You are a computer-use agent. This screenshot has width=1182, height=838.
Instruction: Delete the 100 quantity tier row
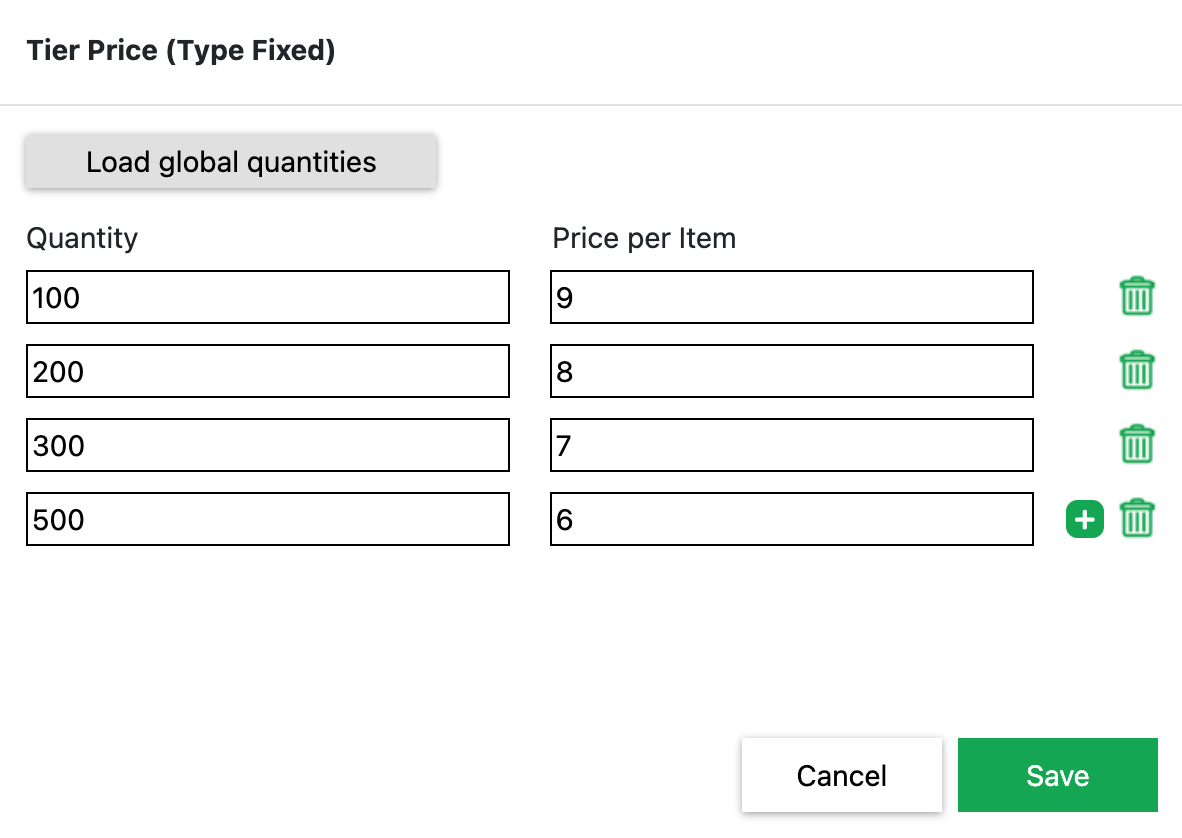tap(1136, 297)
